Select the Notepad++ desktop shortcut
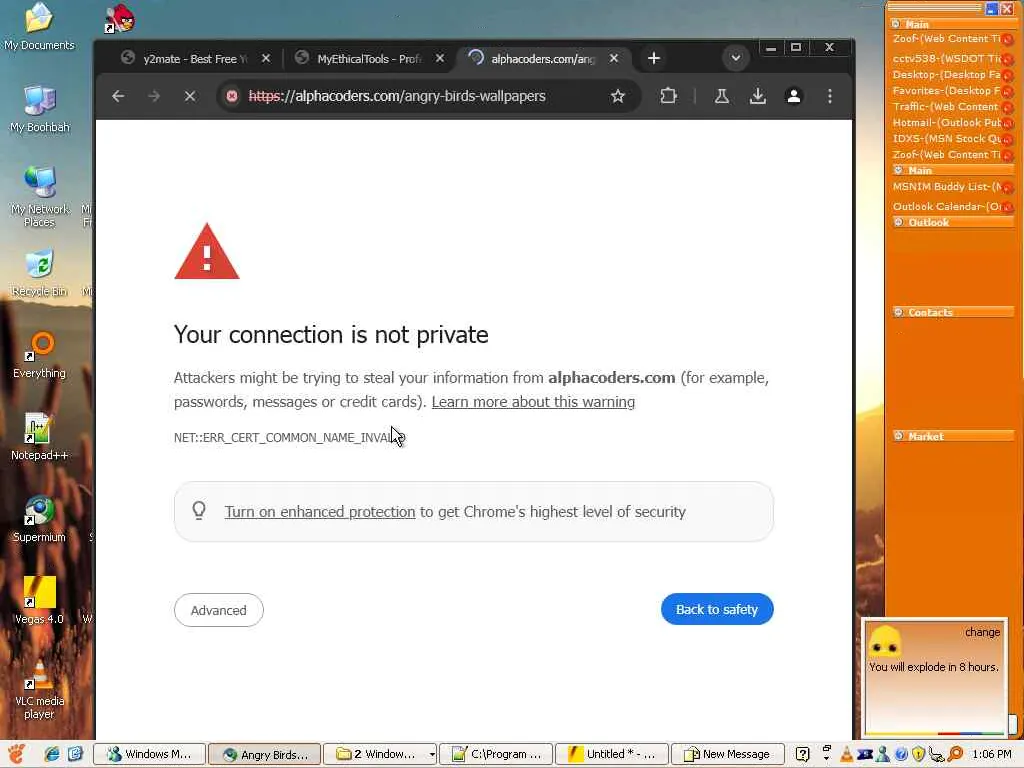The width and height of the screenshot is (1024, 768). pos(39,437)
